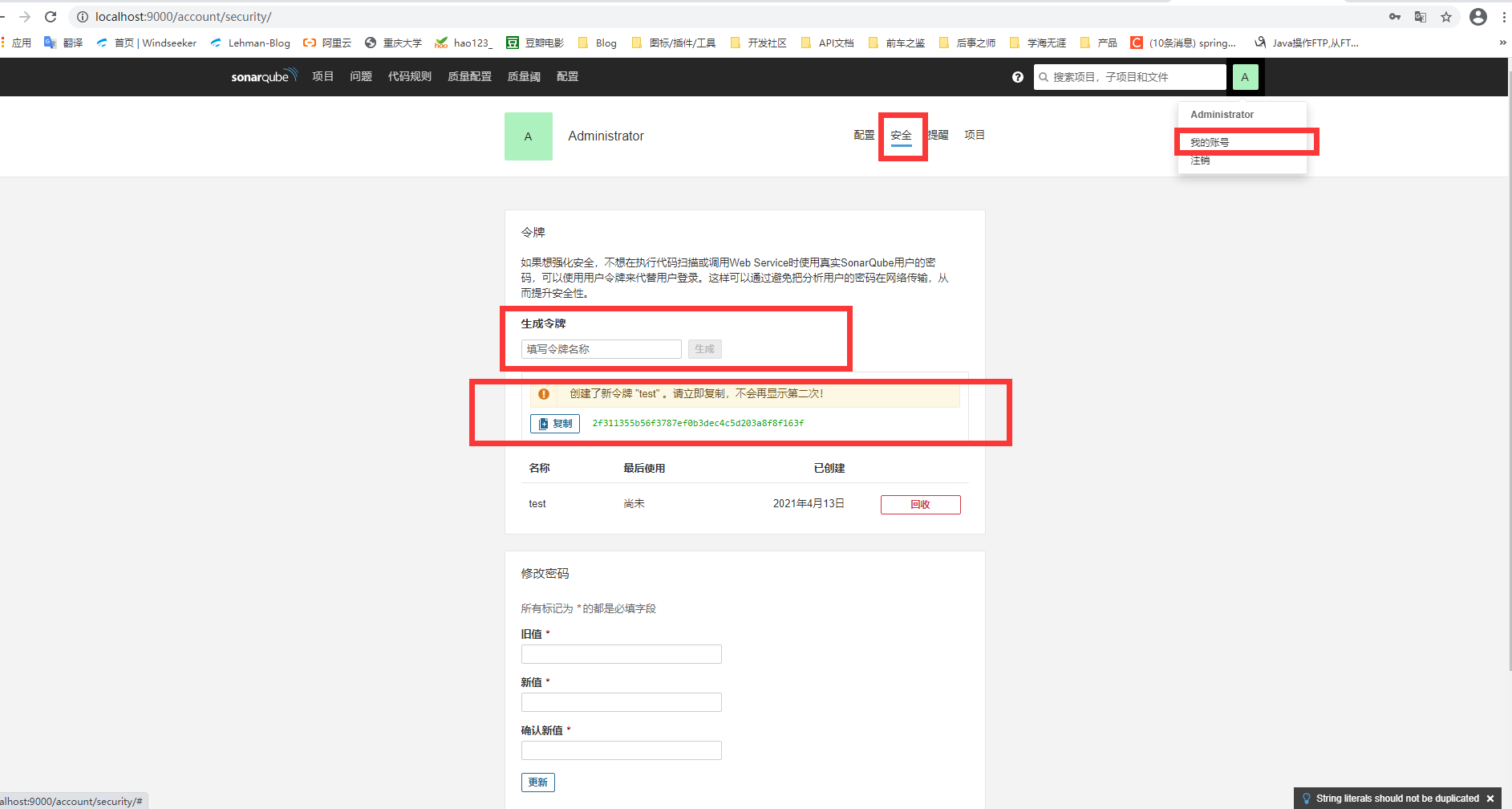Open the 阿里云 bookmark
This screenshot has width=1512, height=809.
[327, 43]
